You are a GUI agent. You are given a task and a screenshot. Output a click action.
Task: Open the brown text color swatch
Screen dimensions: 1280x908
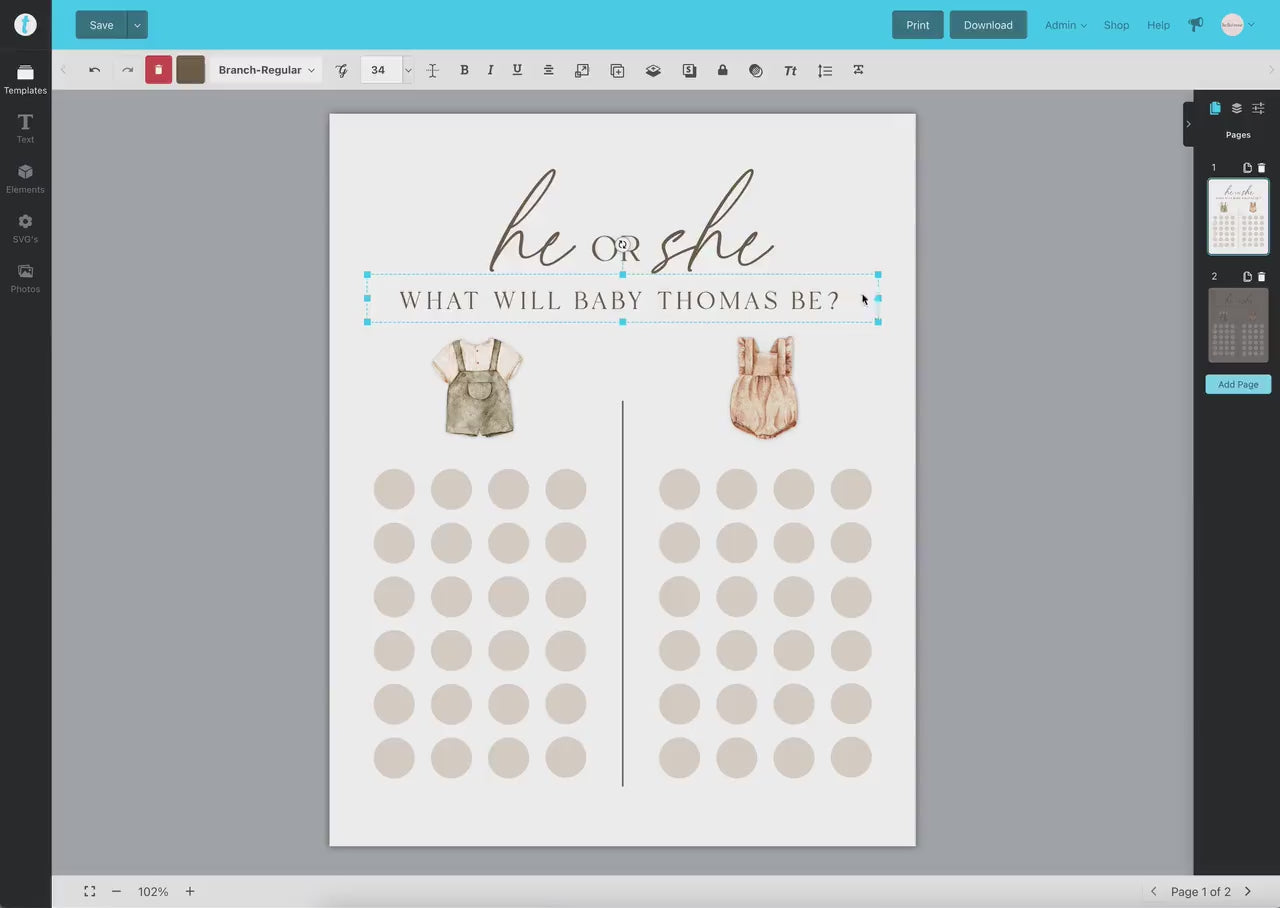(x=190, y=70)
